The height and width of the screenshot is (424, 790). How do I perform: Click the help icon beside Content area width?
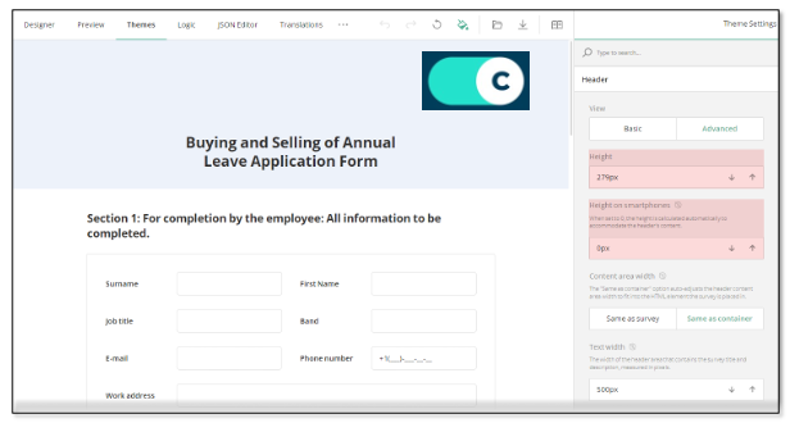point(663,276)
